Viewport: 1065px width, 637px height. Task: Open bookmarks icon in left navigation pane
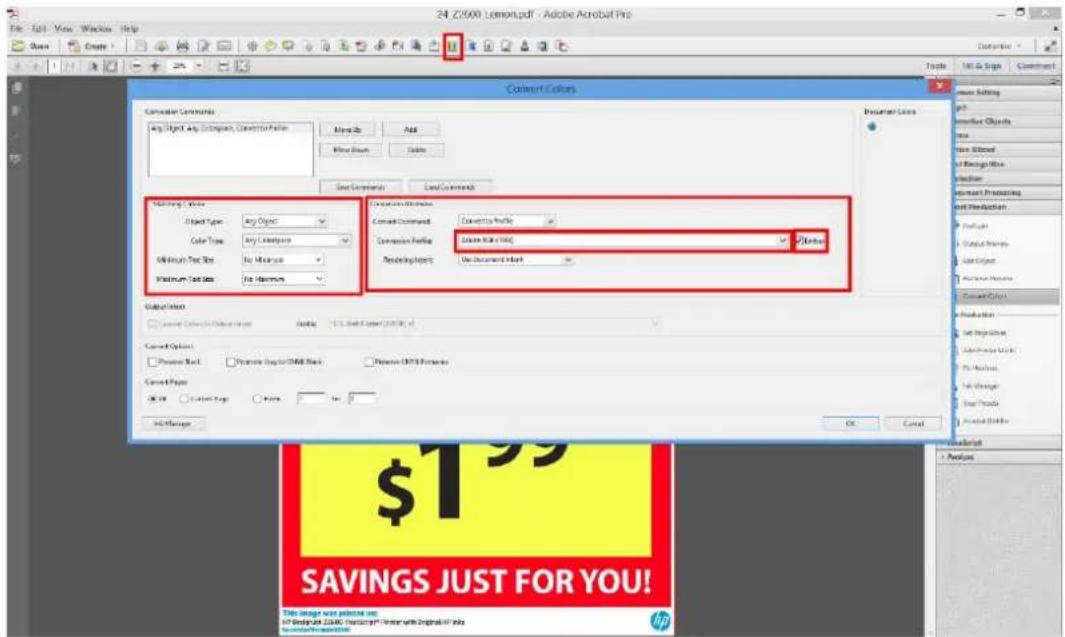point(17,110)
